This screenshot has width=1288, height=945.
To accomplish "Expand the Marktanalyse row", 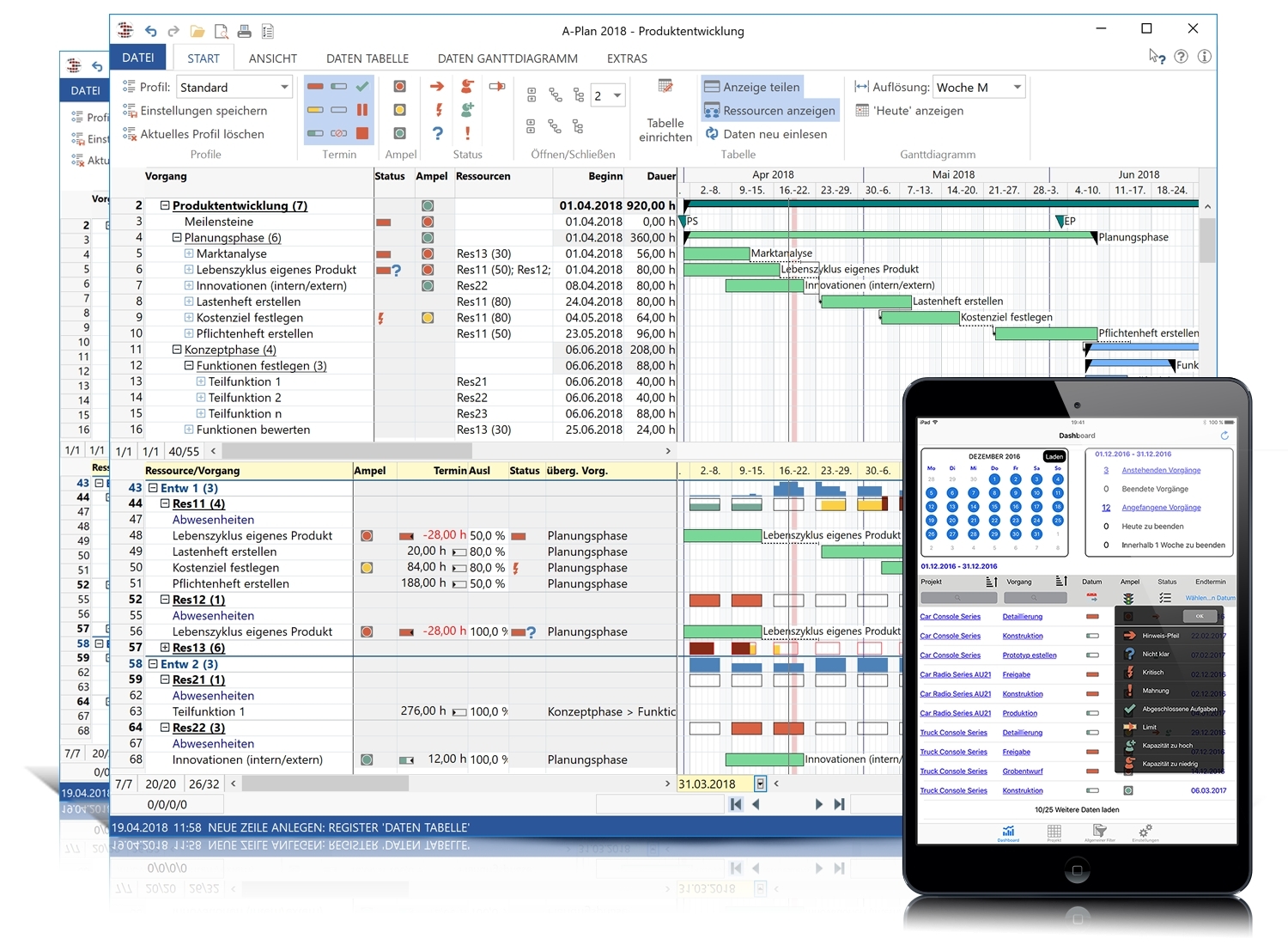I will (x=189, y=253).
